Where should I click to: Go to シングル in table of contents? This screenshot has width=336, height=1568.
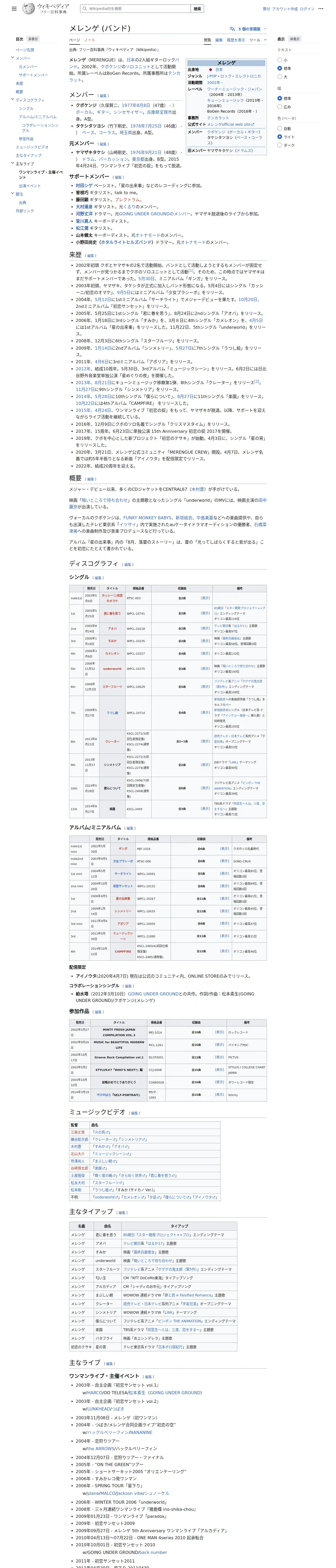(26, 108)
